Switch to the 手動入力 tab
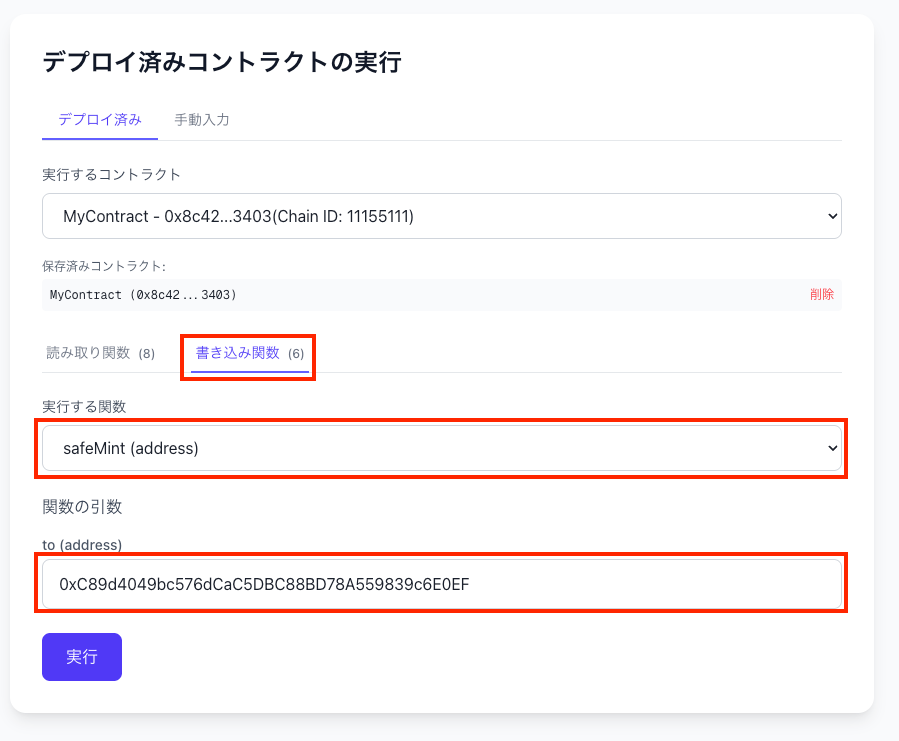 (x=202, y=120)
